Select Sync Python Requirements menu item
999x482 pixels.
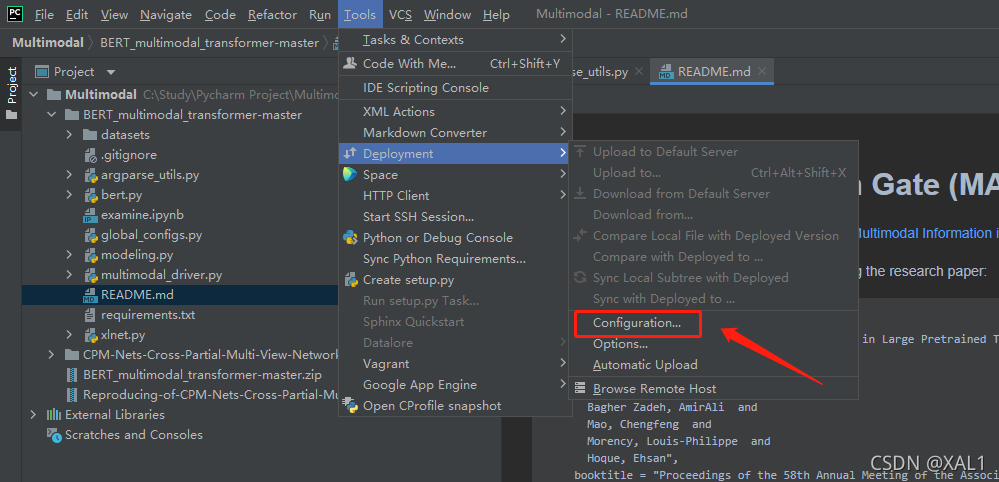(455, 259)
